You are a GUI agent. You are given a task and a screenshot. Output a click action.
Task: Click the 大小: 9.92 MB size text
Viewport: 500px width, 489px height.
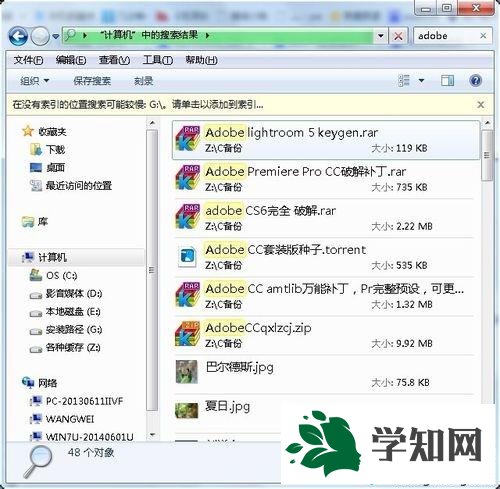click(x=402, y=343)
